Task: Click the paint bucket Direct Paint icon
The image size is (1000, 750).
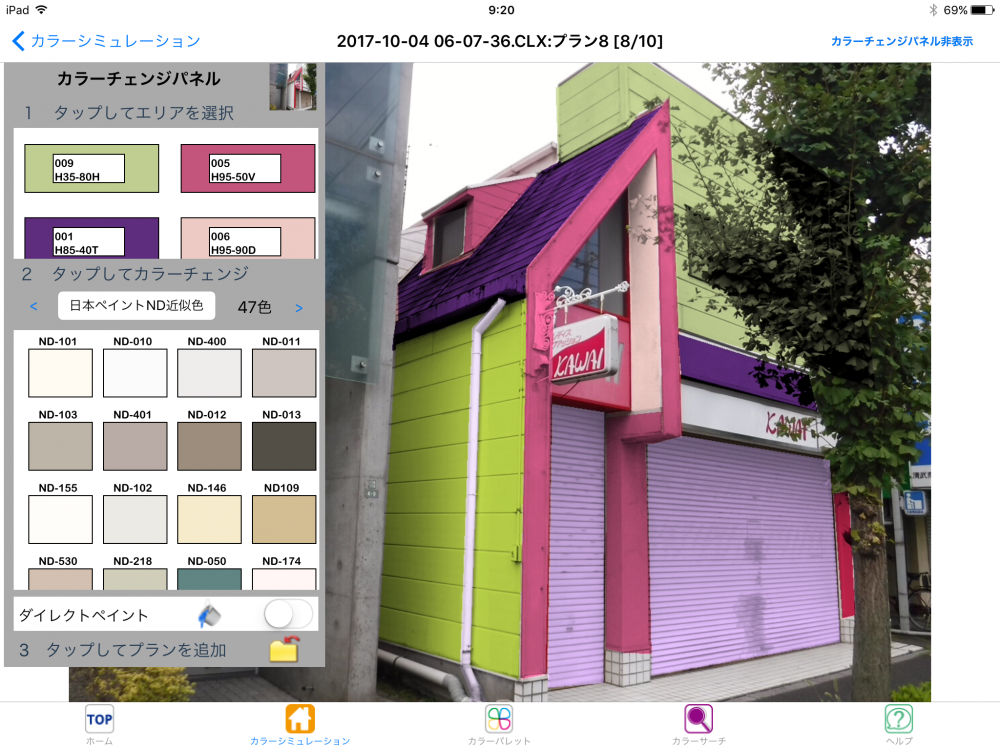Action: (x=209, y=614)
